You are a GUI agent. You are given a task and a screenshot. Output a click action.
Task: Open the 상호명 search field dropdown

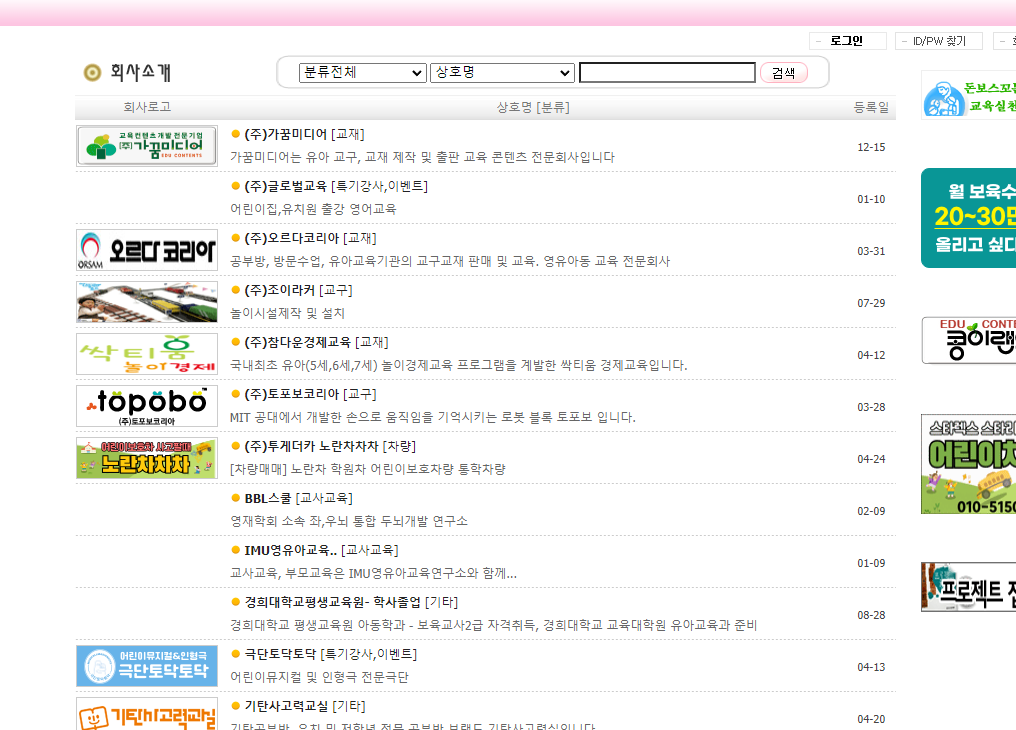tap(502, 73)
